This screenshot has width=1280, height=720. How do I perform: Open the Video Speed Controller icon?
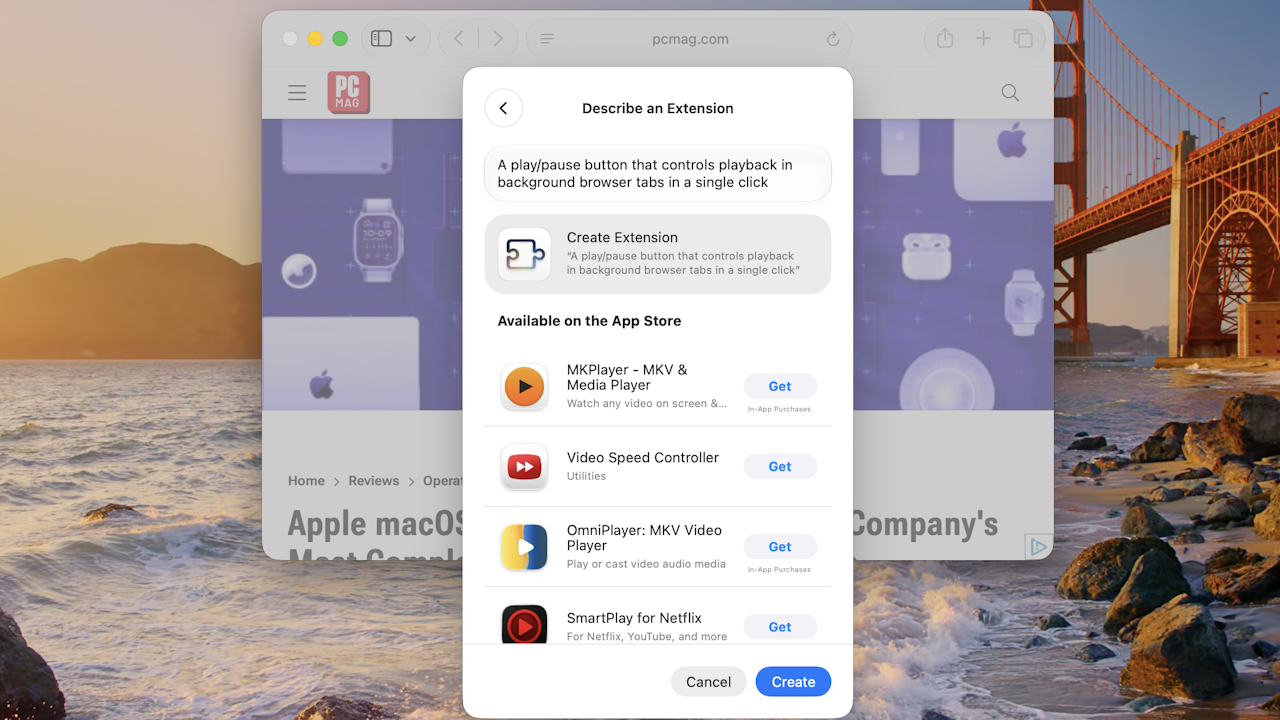pos(524,466)
